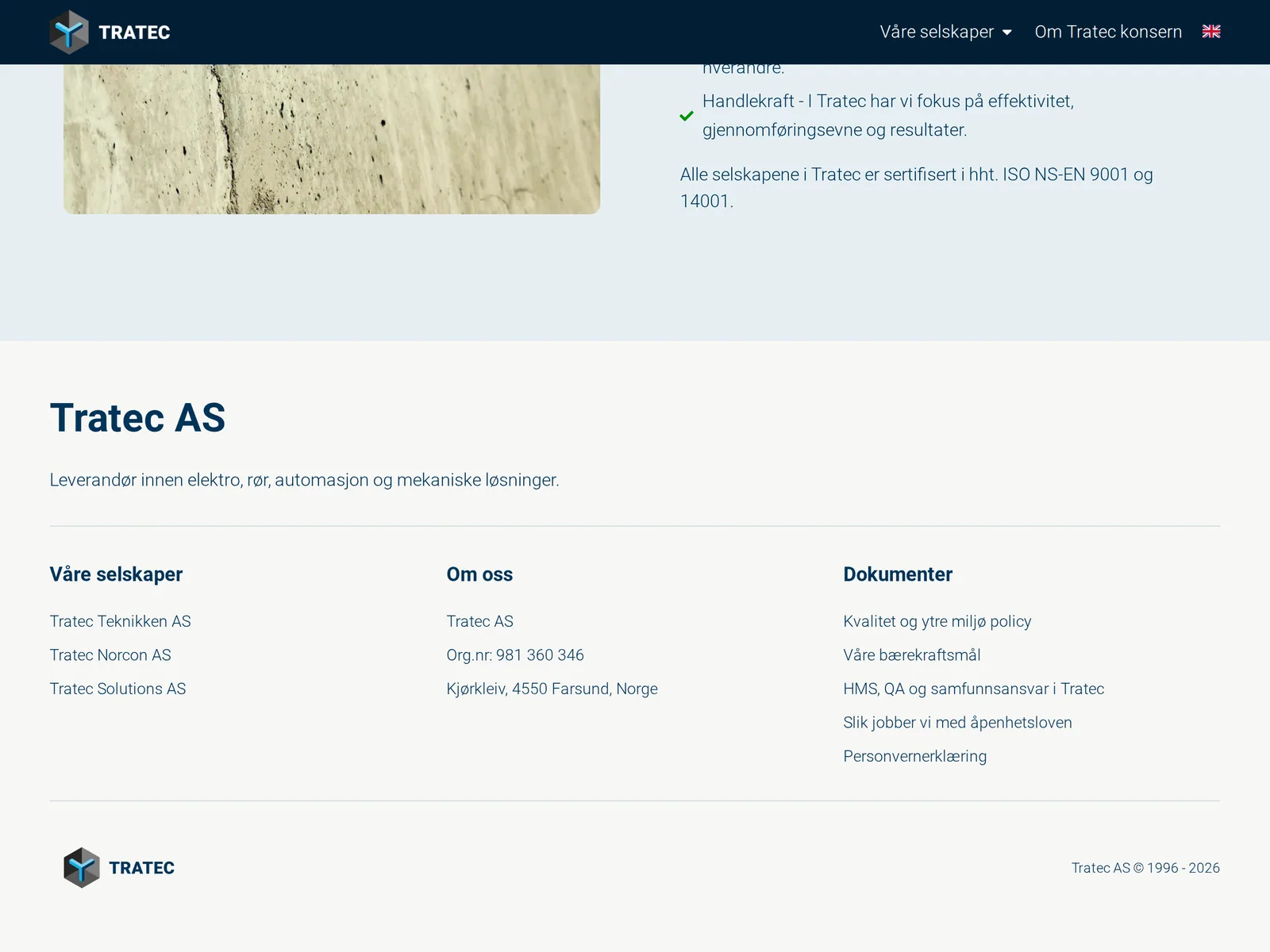Click Tratec AS under Om oss
The image size is (1270, 952).
[x=479, y=621]
